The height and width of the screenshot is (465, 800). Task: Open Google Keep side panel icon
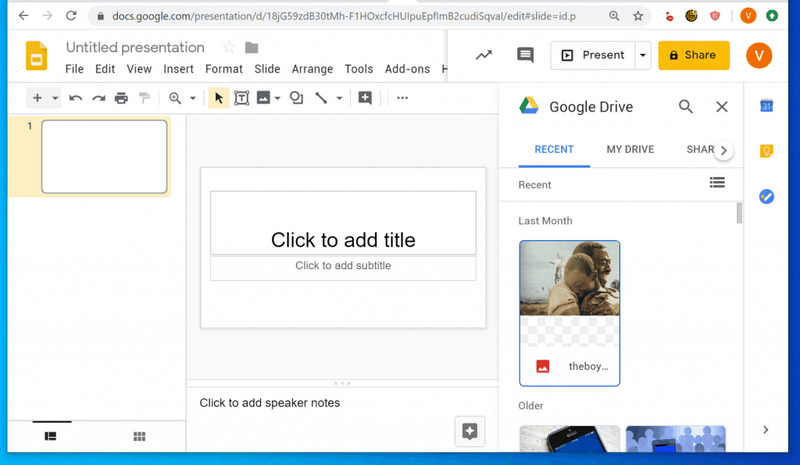coord(766,151)
